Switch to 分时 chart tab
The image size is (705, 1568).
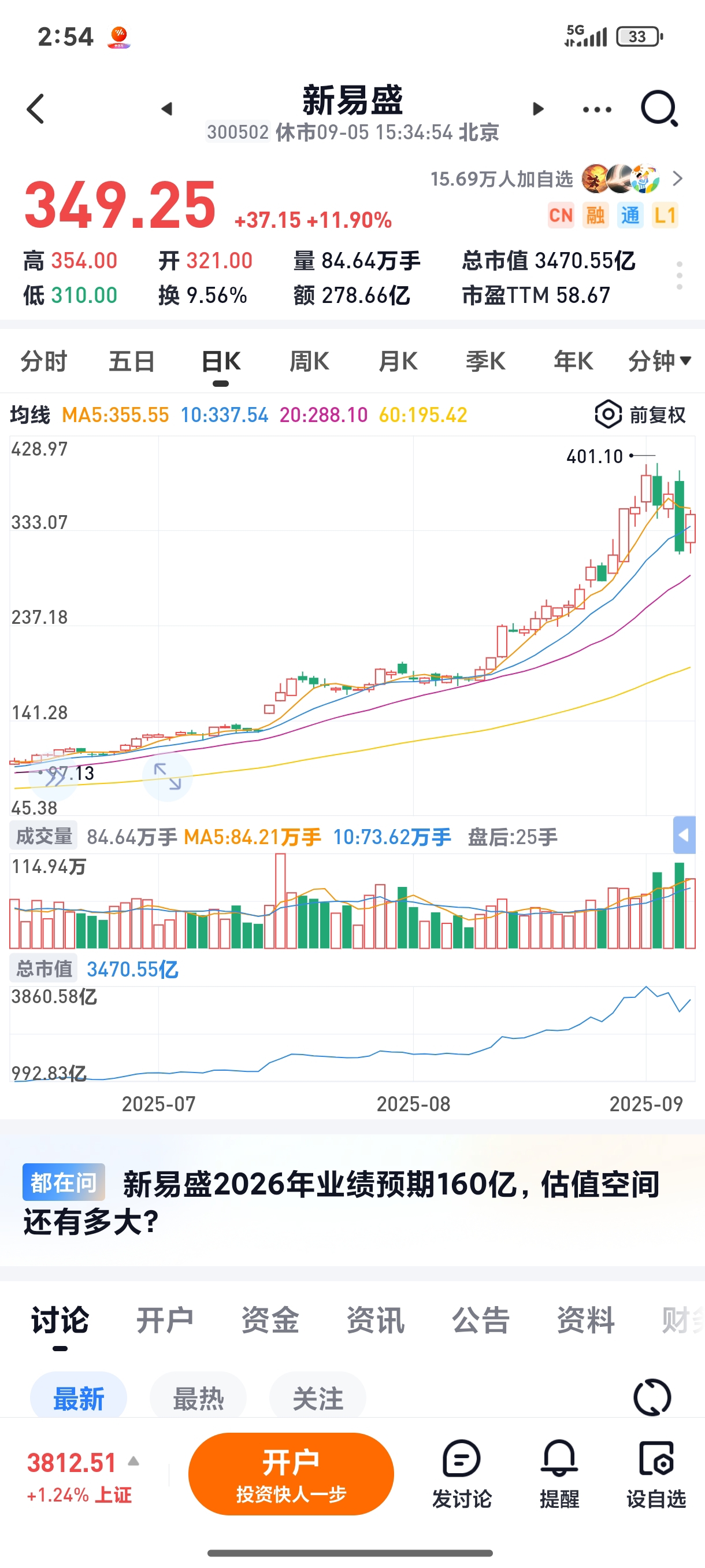click(x=44, y=361)
